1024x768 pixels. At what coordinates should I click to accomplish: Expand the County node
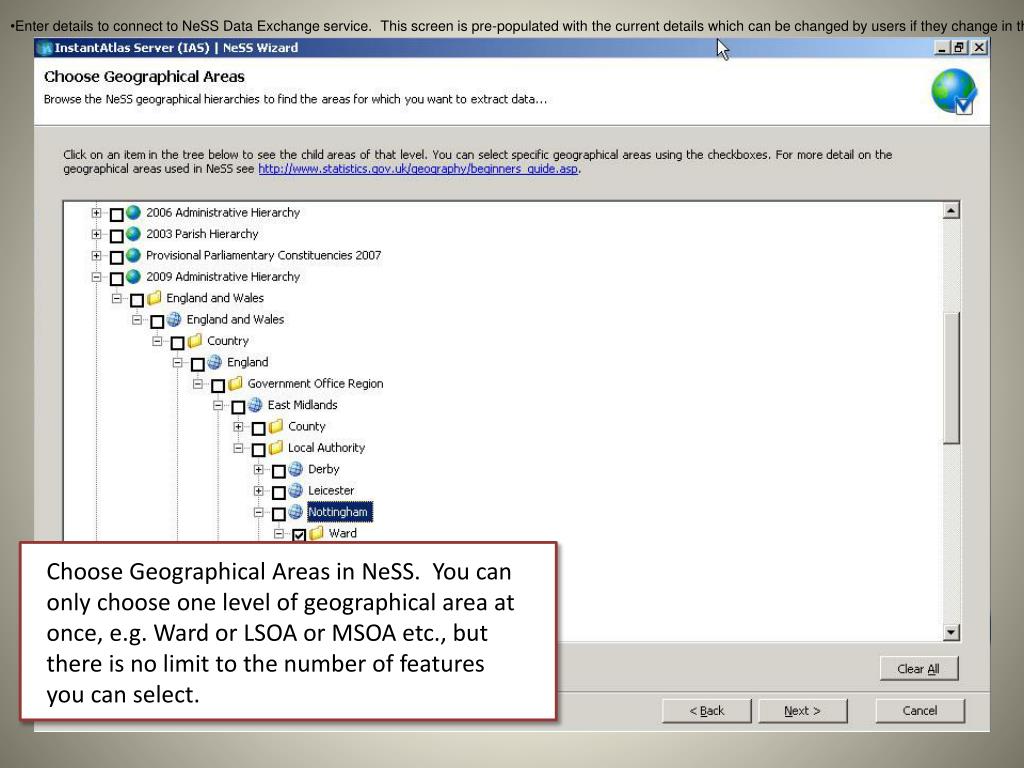pyautogui.click(x=238, y=426)
